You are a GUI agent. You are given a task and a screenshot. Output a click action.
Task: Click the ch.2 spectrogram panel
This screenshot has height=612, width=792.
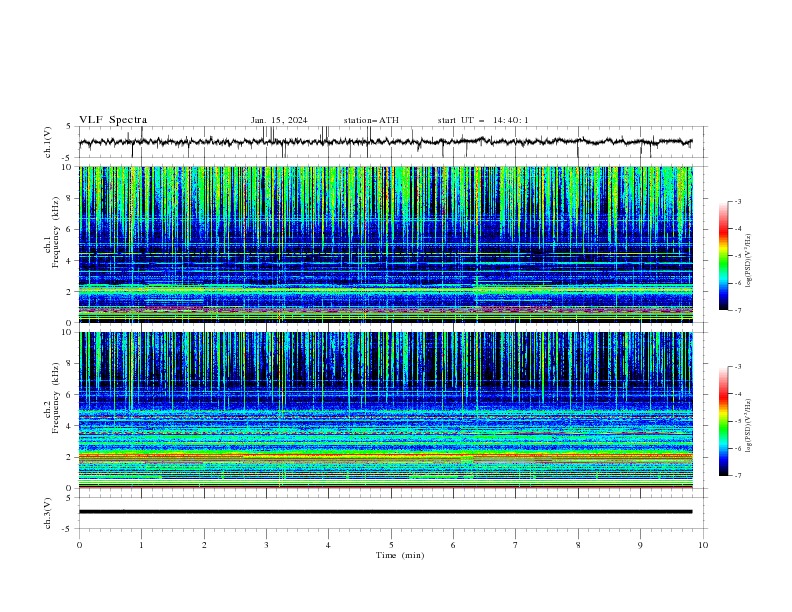coord(385,410)
